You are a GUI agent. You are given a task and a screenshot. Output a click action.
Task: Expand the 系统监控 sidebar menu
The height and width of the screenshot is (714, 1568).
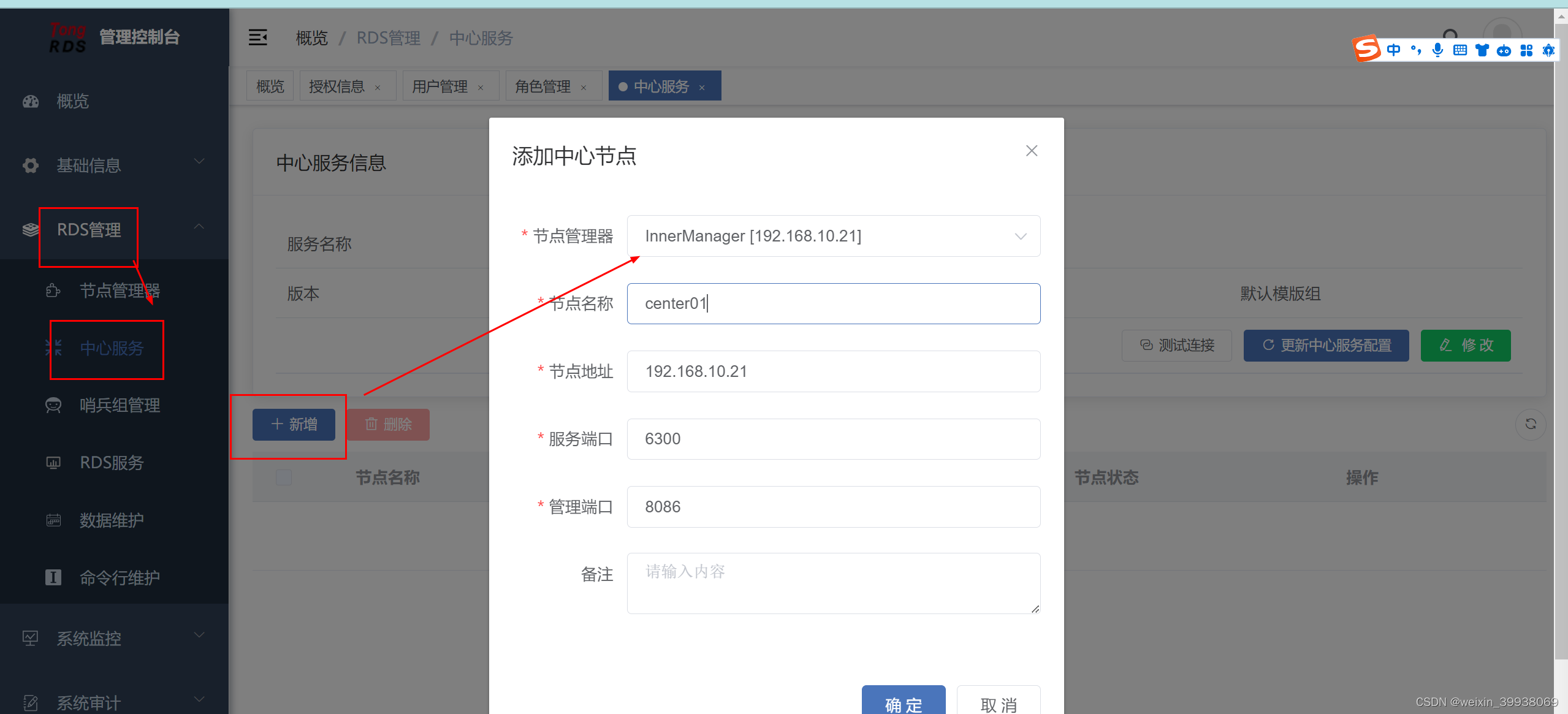point(199,635)
